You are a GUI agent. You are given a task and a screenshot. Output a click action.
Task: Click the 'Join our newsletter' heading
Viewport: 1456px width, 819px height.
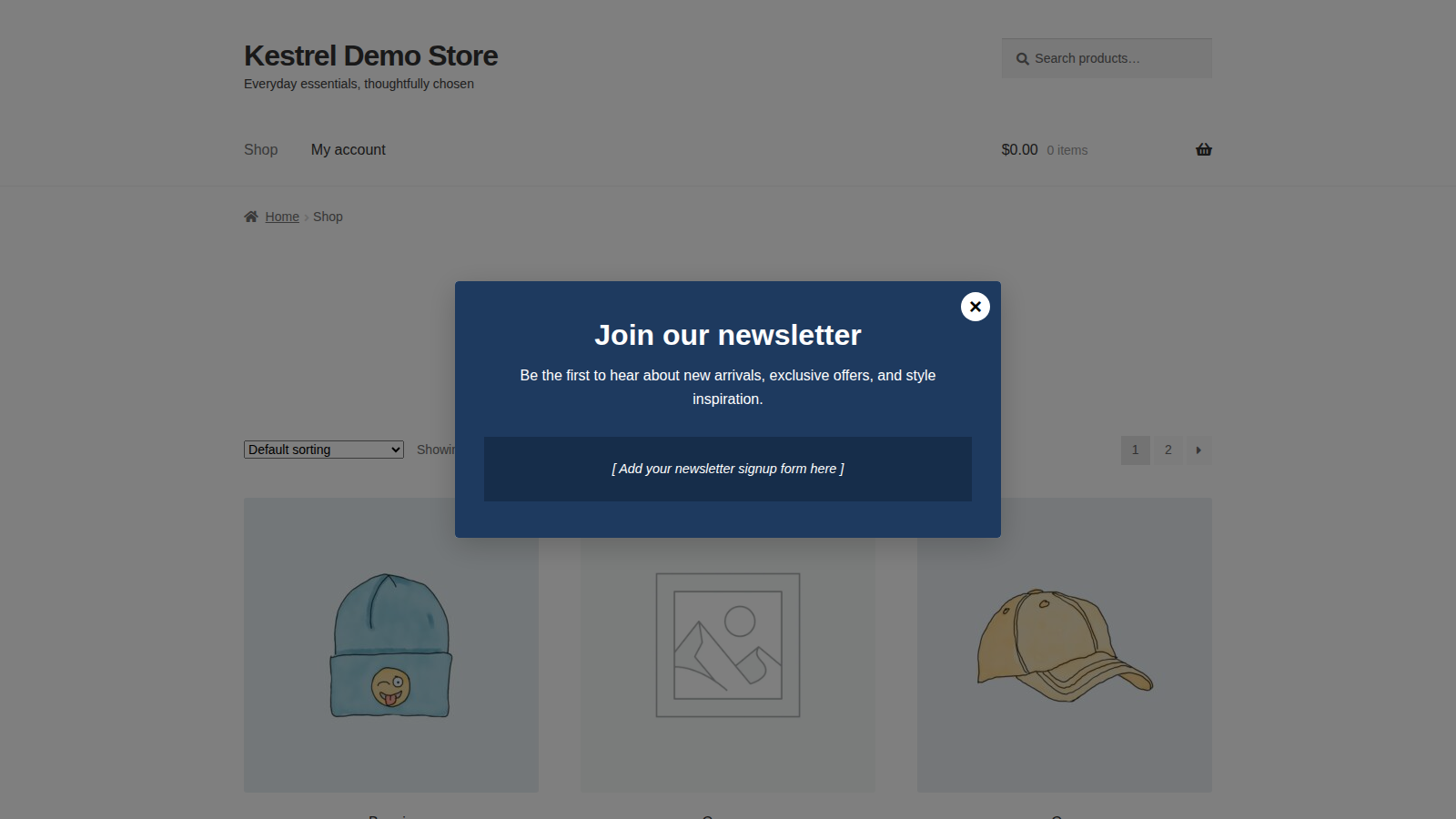[x=728, y=335]
